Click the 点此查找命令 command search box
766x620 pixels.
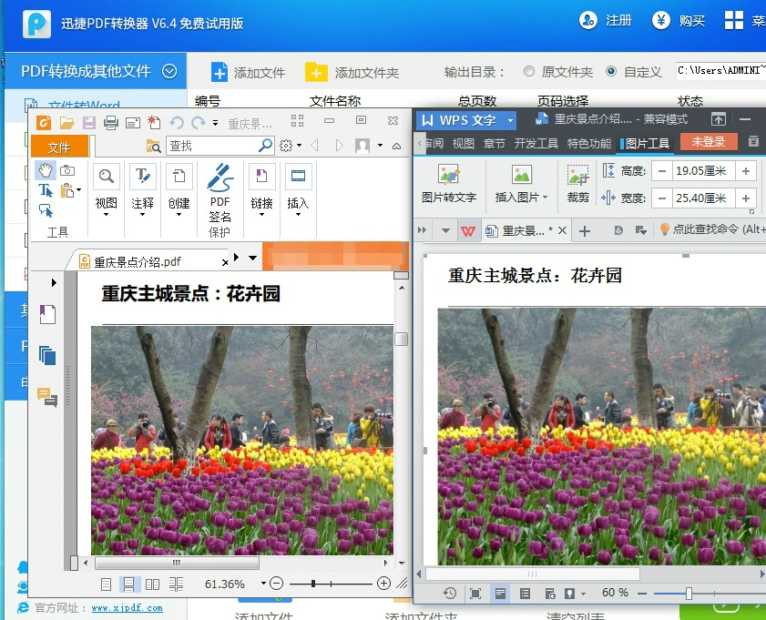pyautogui.click(x=713, y=229)
